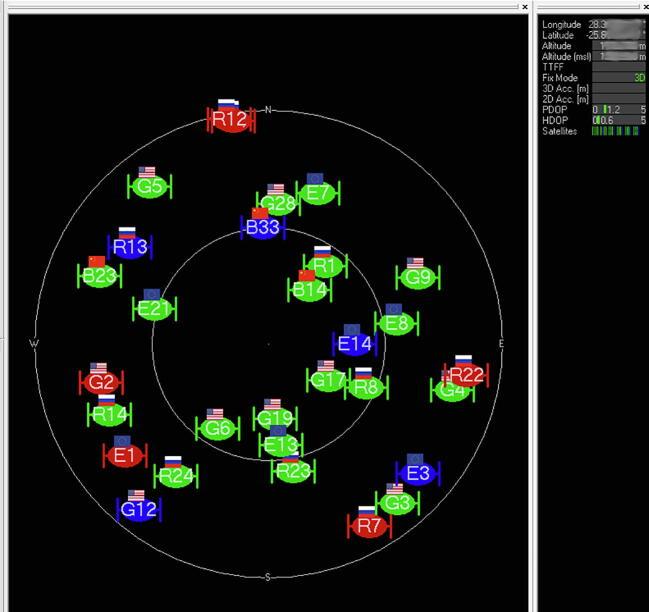Screen dimensions: 649x612
Task: Close the sky view panel
Action: 525,6
